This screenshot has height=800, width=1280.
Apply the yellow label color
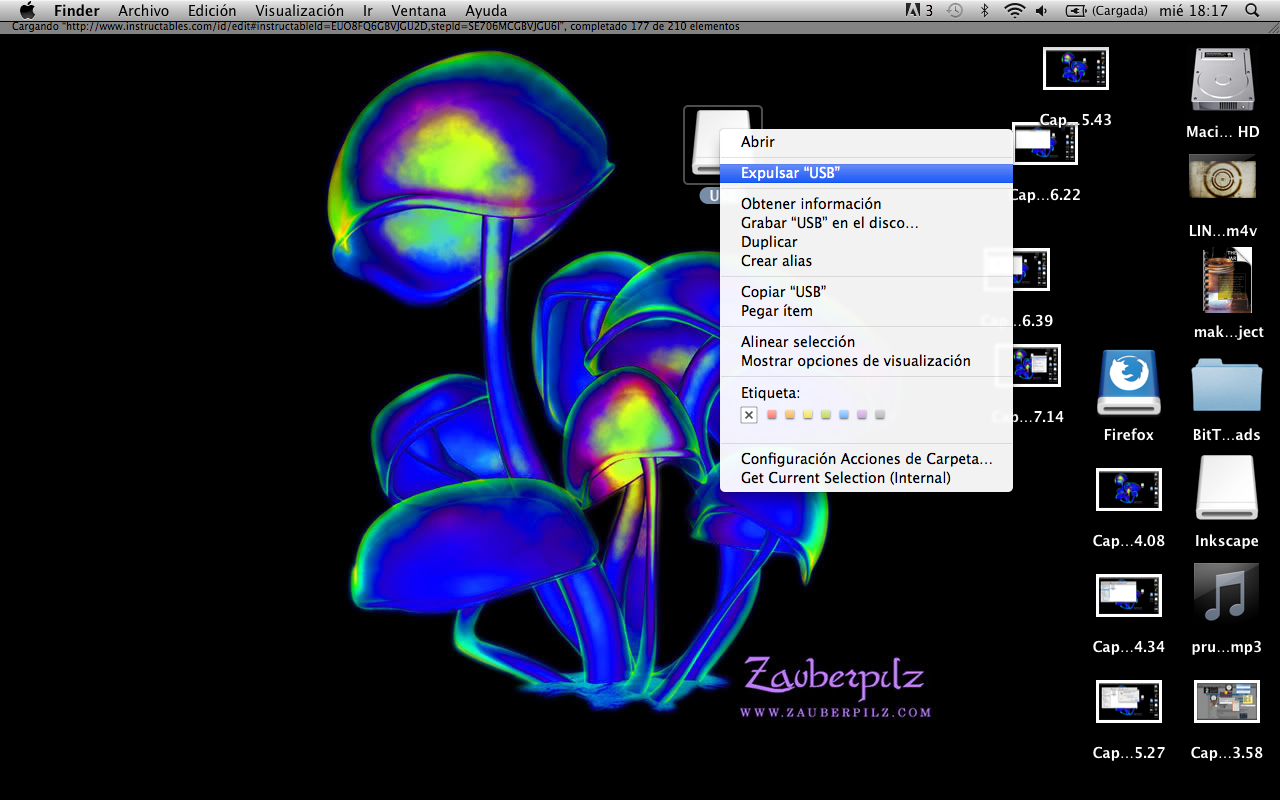coord(808,415)
